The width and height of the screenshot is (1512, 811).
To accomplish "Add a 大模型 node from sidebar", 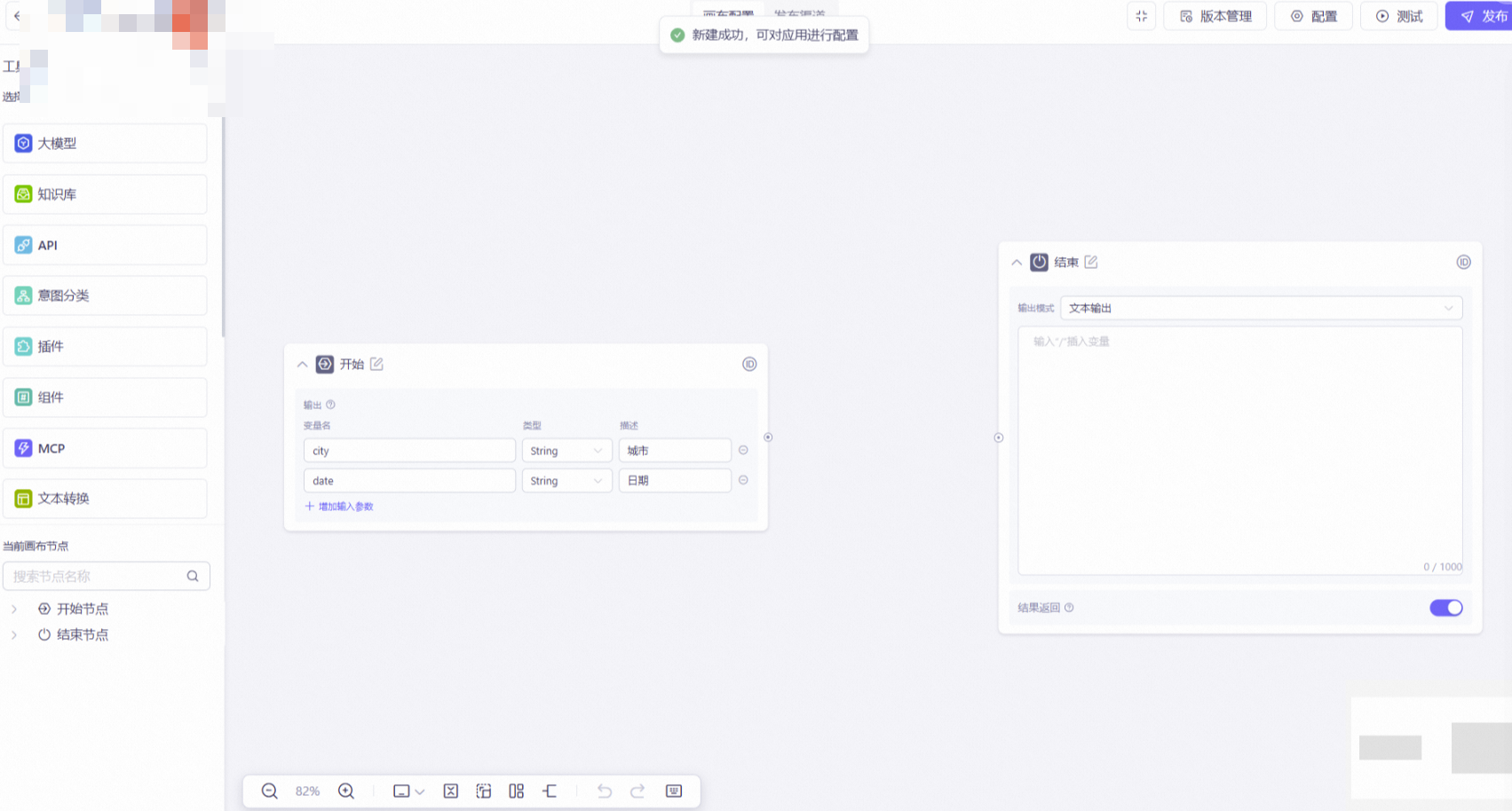I will [x=105, y=144].
